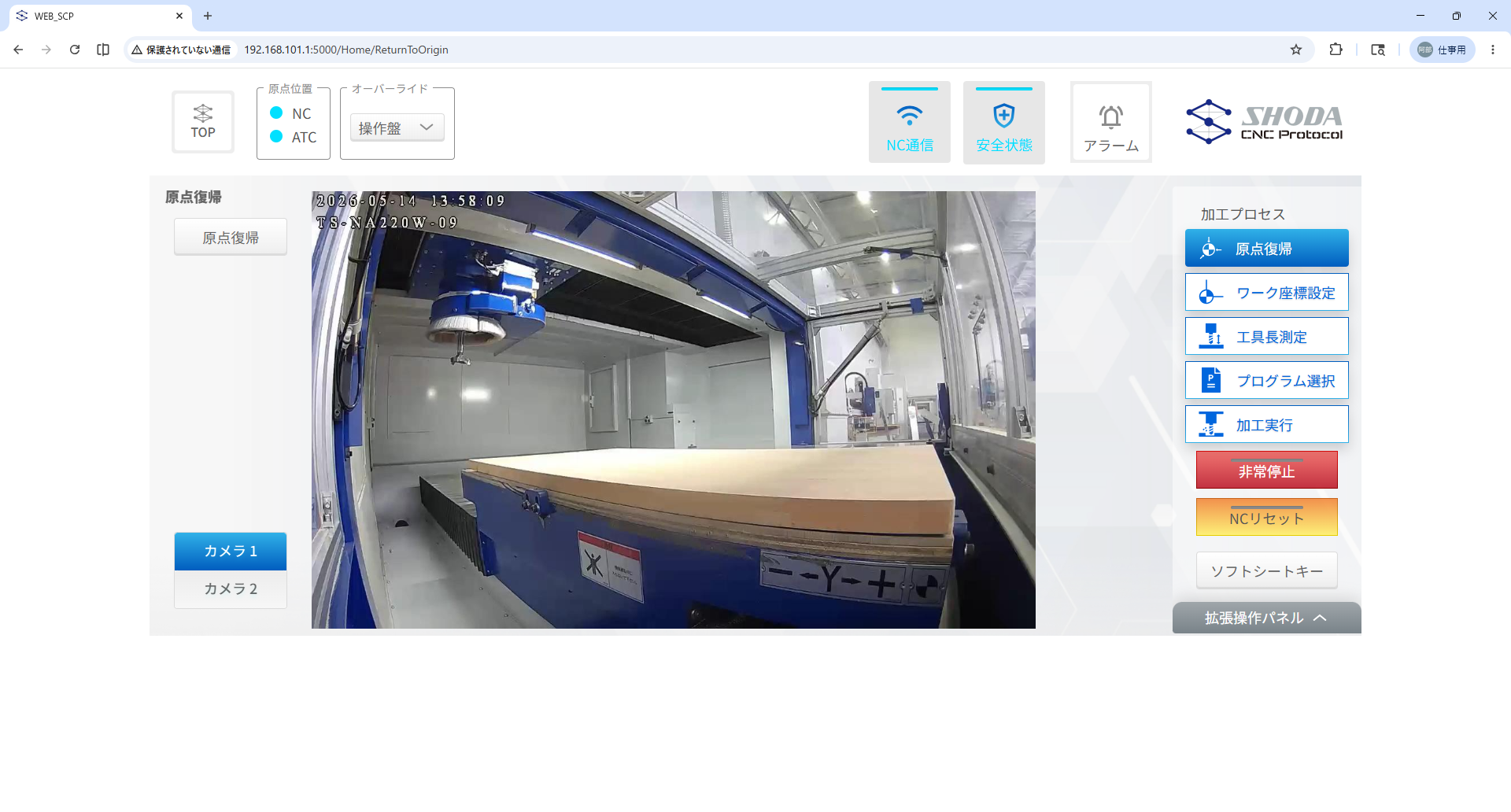Bookmark this page with the star icon
The width and height of the screenshot is (1511, 812).
point(1296,50)
